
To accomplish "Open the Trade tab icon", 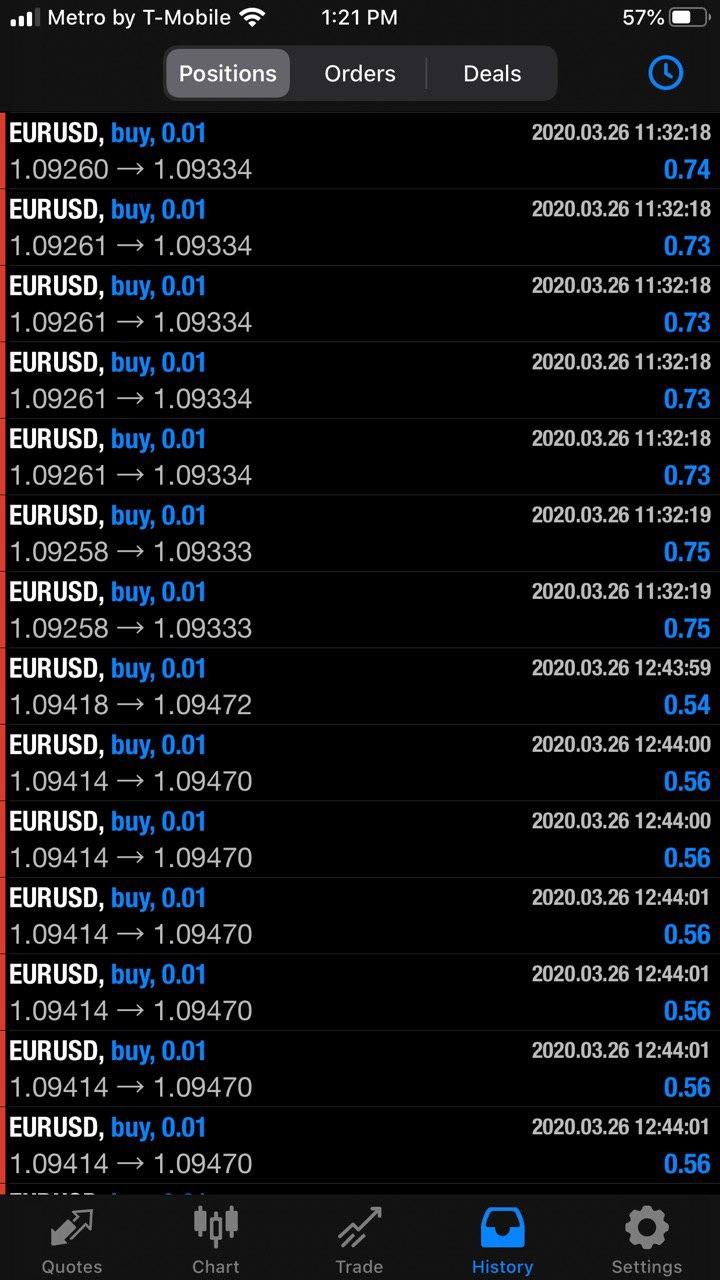I will point(359,1228).
